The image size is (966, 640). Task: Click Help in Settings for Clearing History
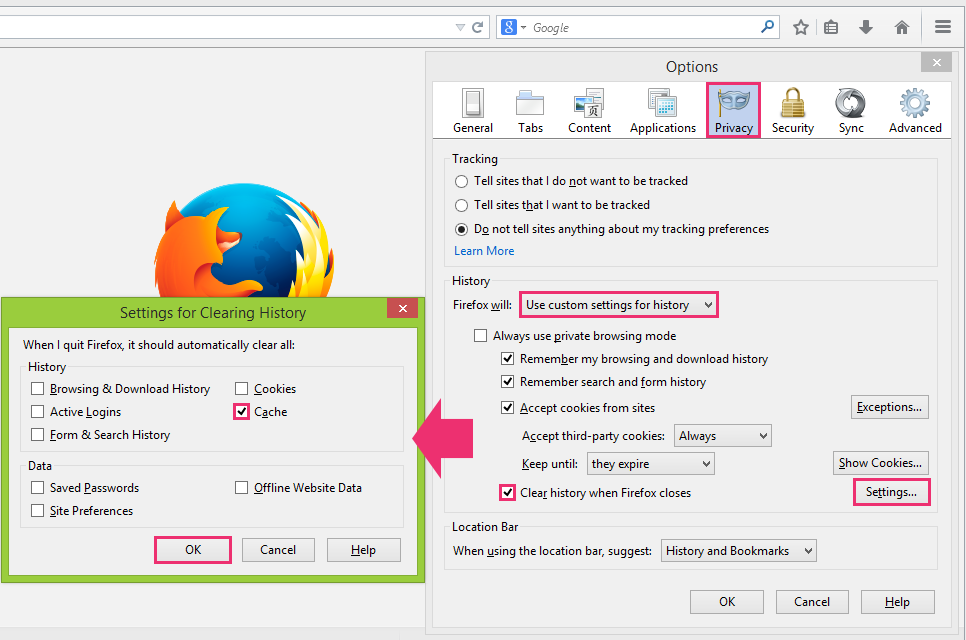tap(363, 550)
